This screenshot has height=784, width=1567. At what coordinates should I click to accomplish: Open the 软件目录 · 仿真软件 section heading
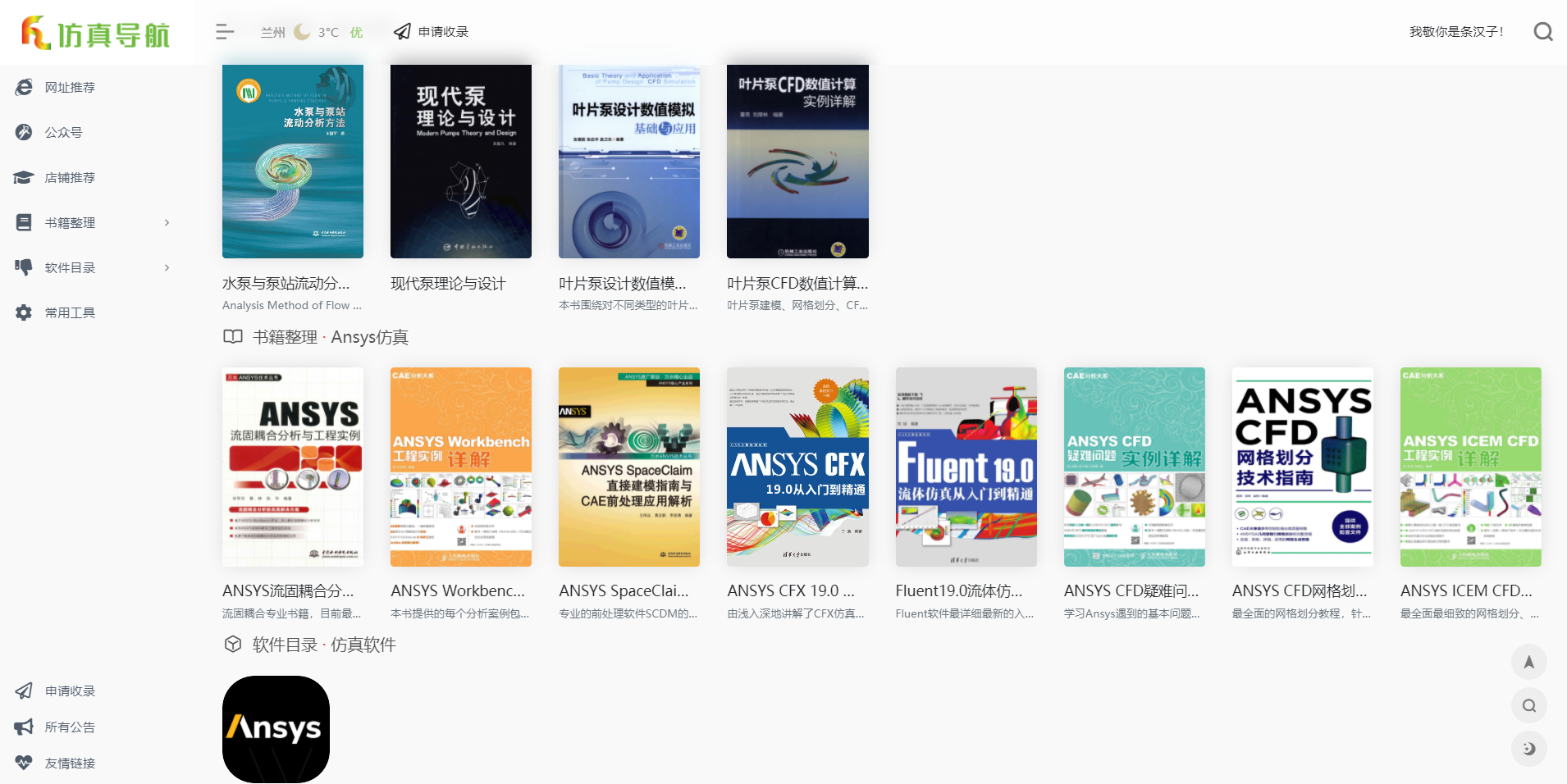[x=324, y=645]
